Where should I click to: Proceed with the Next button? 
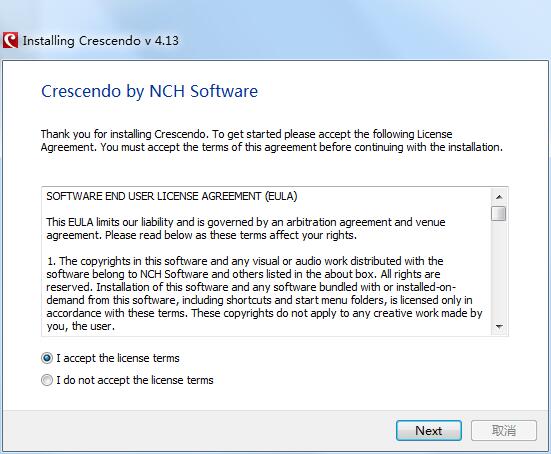429,430
